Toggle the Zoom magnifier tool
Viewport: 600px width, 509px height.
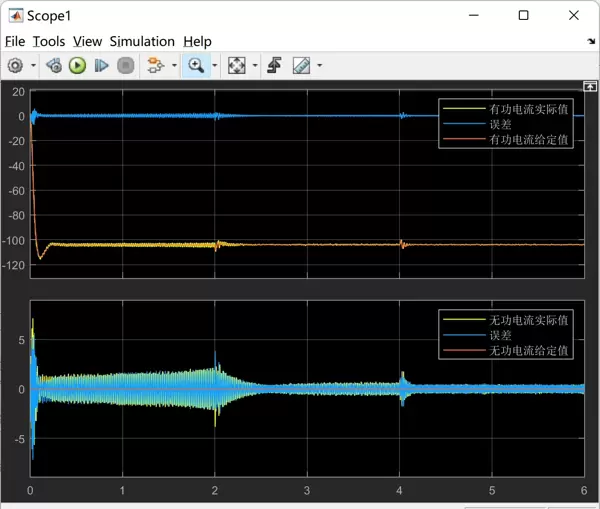[x=195, y=65]
